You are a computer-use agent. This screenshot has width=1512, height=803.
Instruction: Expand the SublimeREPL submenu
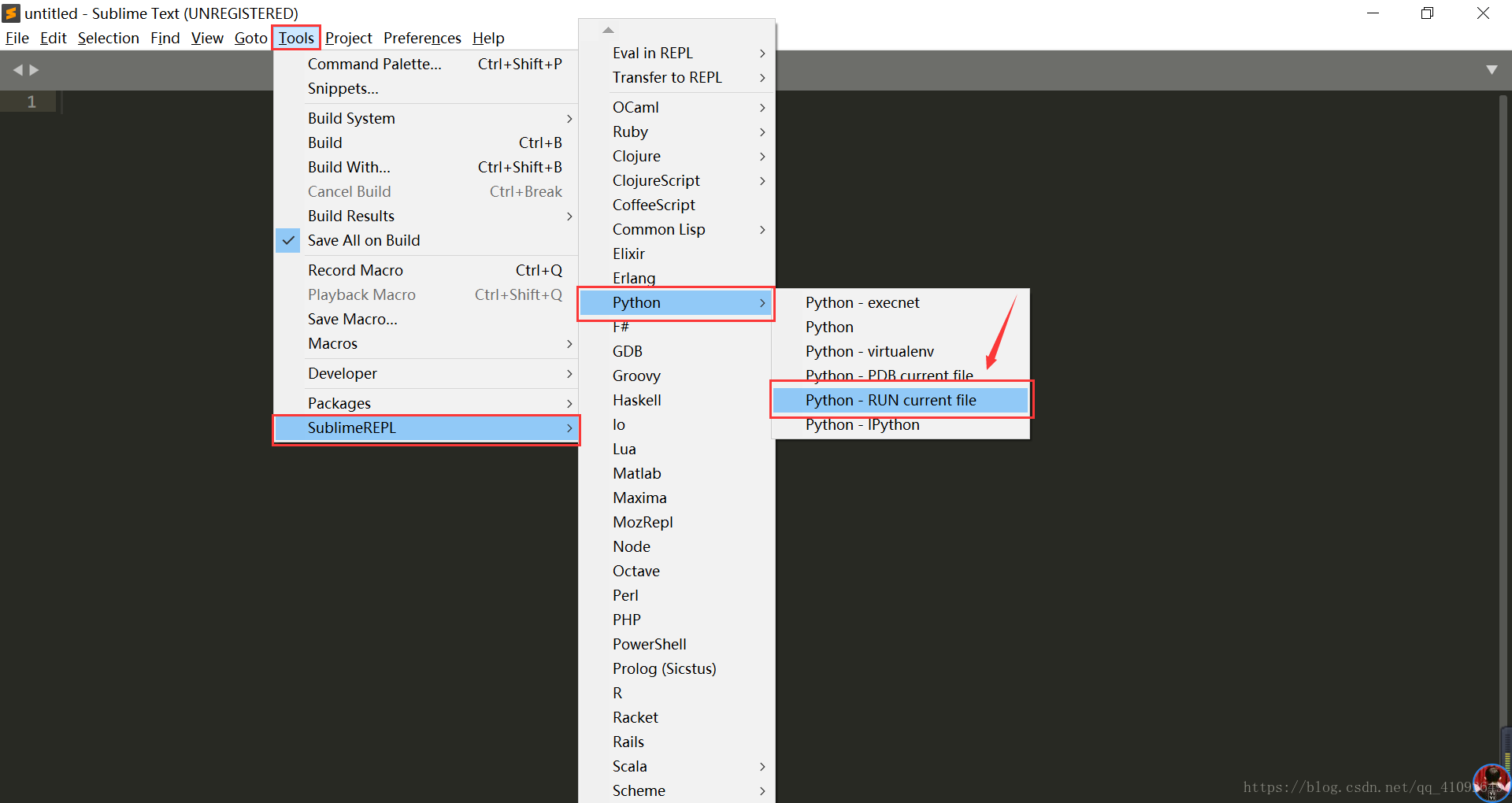point(426,427)
